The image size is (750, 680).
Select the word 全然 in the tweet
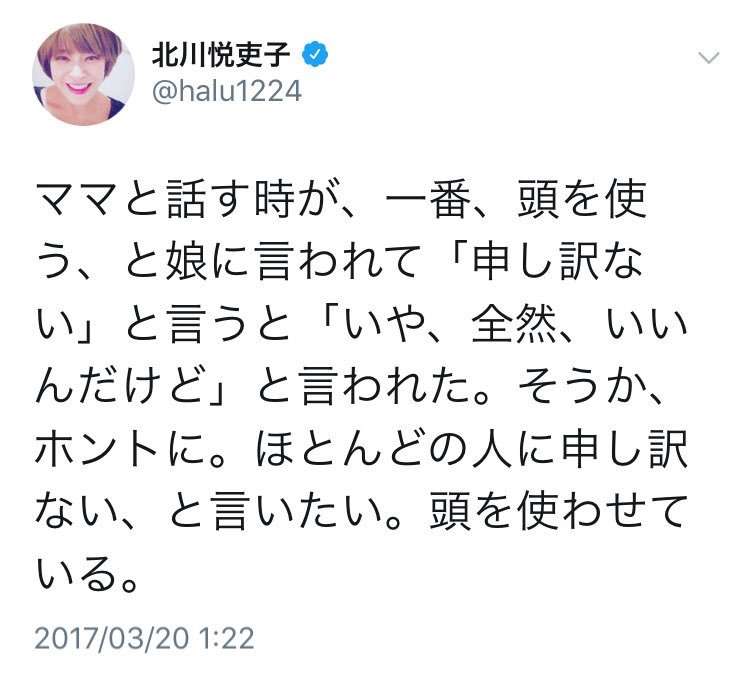coord(514,324)
